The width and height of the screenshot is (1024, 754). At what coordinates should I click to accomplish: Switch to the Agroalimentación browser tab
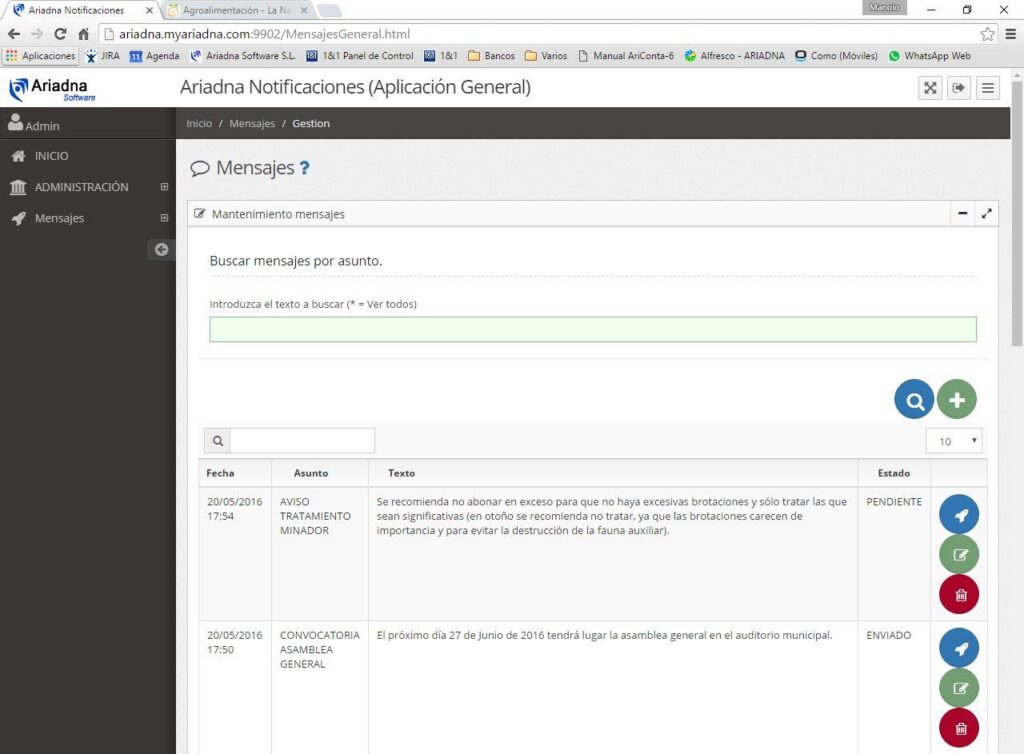pos(239,10)
